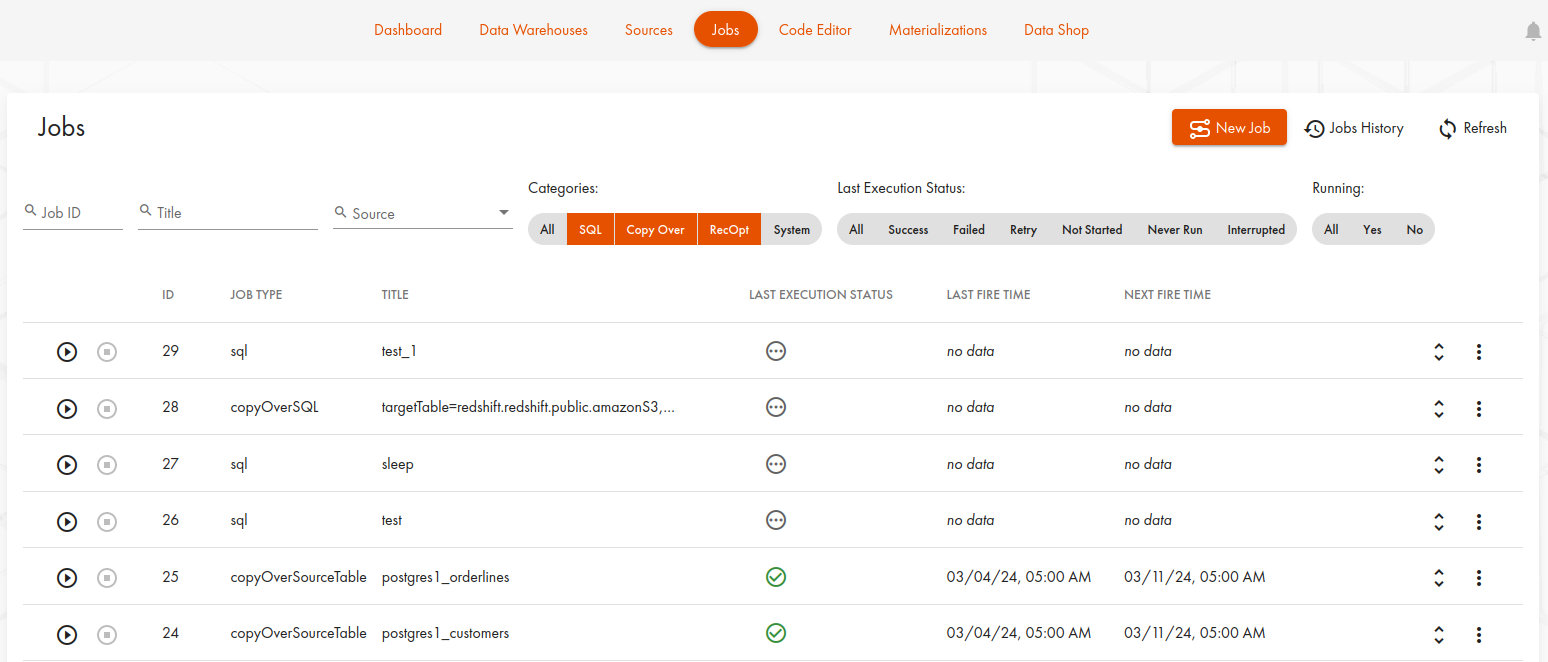The image size is (1548, 662).
Task: Click stop icon for job 28
Action: click(107, 409)
